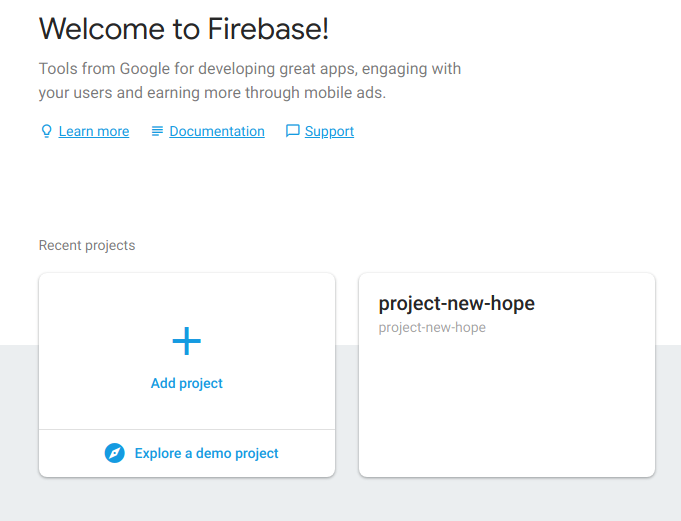Click the lightbulb icon beside Learn more
This screenshot has width=681, height=521.
pyautogui.click(x=46, y=131)
